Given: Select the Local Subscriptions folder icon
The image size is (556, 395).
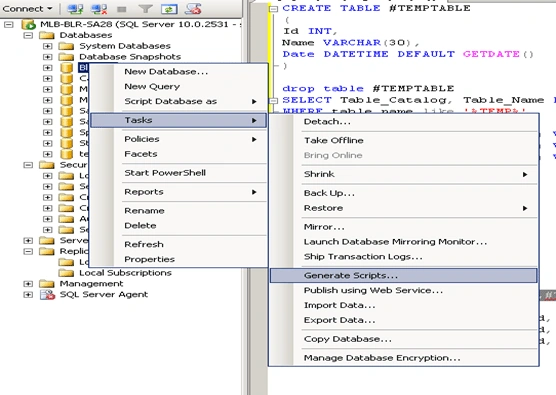Looking at the screenshot, I should 66,273.
